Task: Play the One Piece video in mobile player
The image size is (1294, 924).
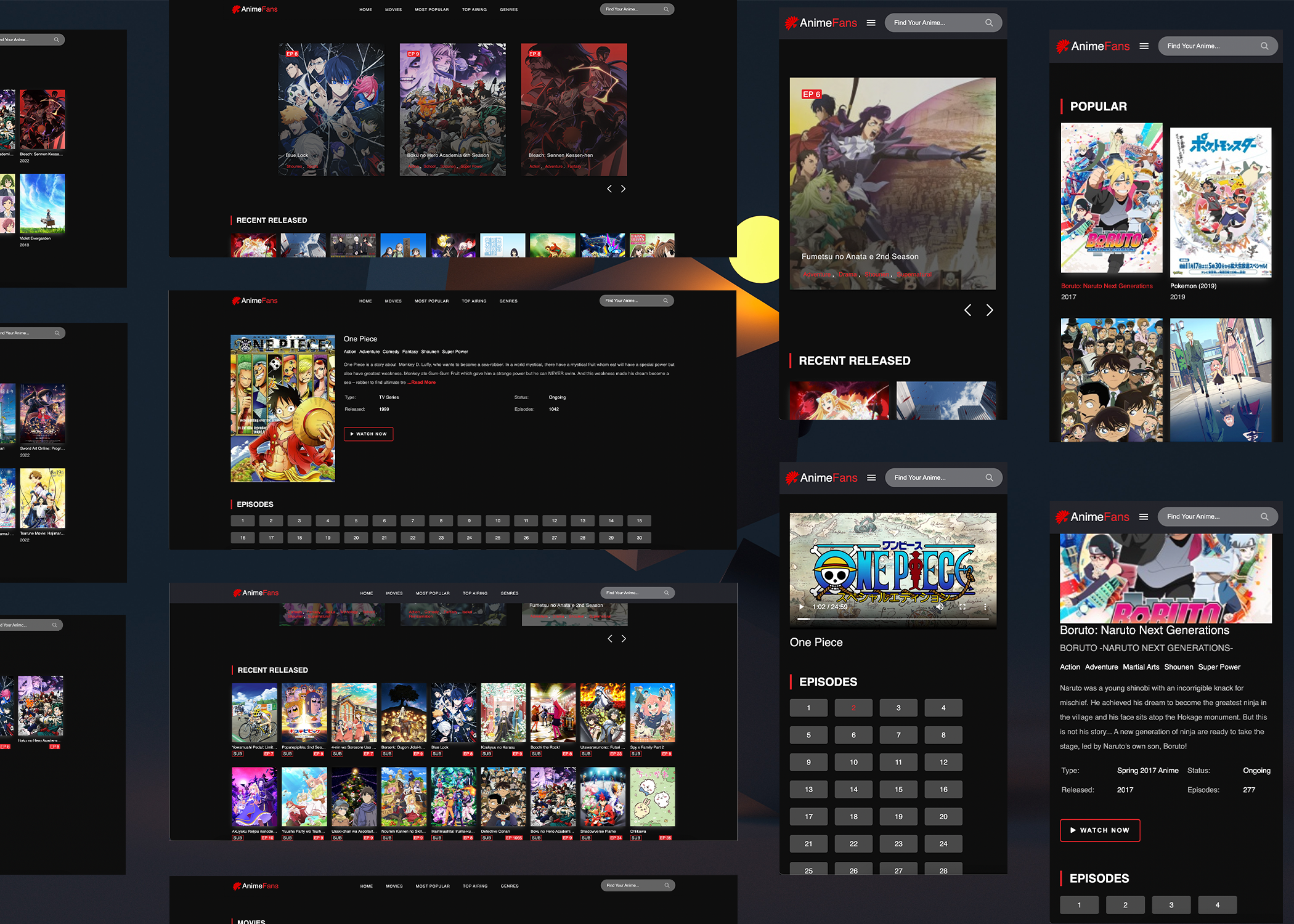Action: pos(801,607)
